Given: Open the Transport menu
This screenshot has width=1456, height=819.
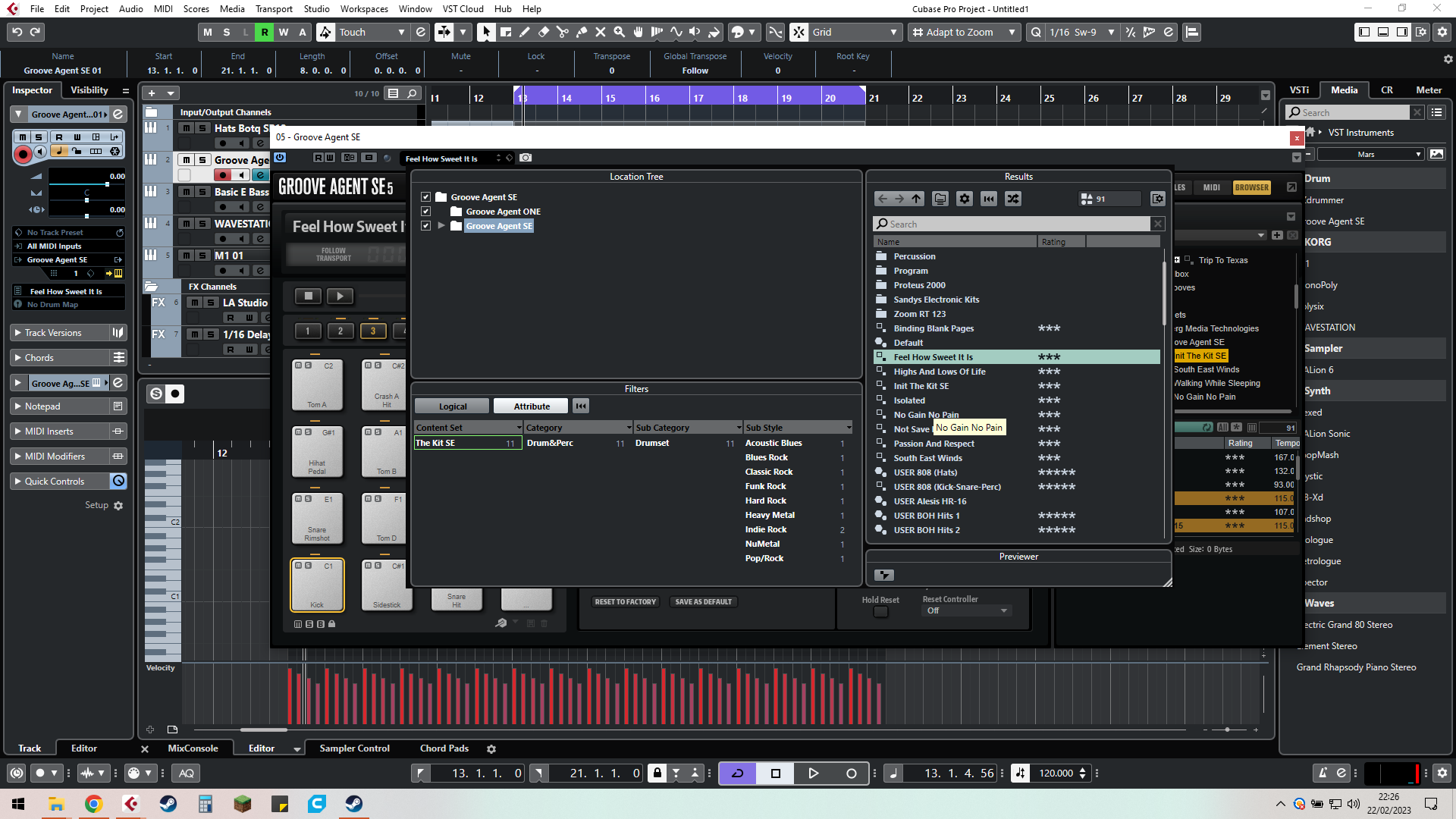Looking at the screenshot, I should (x=274, y=8).
